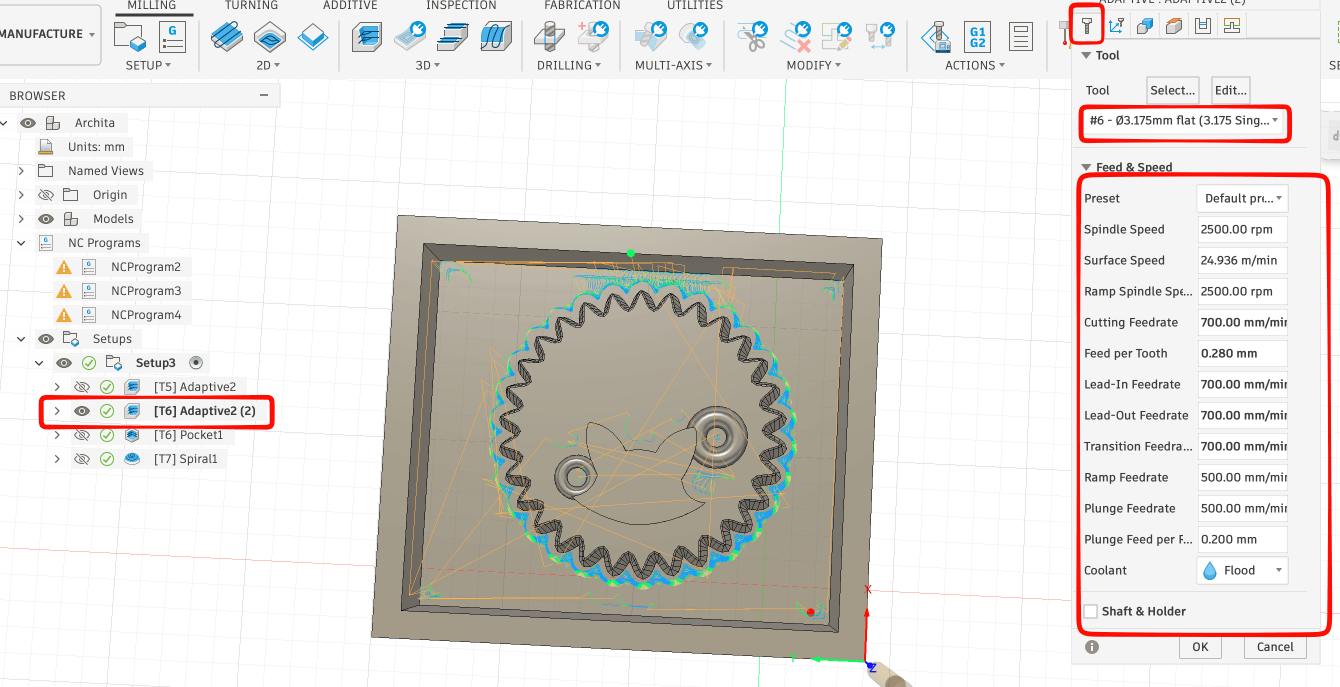
Task: Select the 2D Adaptive Clearing icon
Action: point(227,37)
